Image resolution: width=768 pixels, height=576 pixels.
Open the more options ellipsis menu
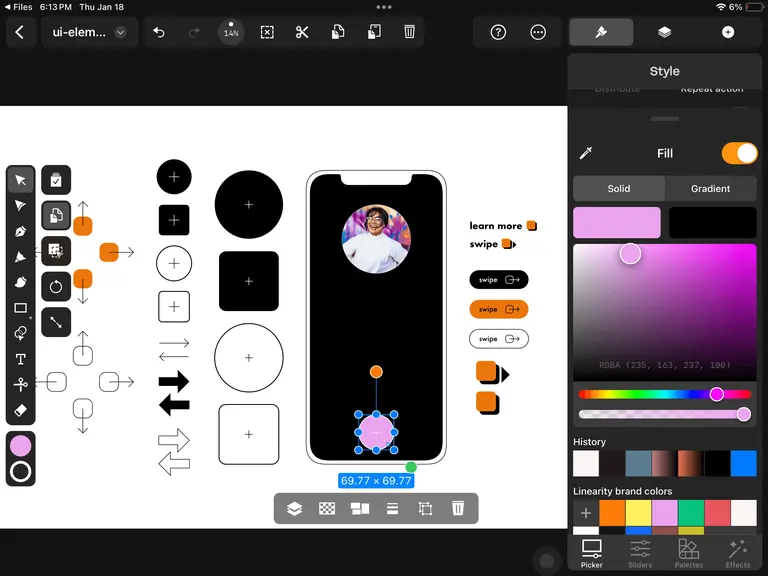(x=538, y=32)
